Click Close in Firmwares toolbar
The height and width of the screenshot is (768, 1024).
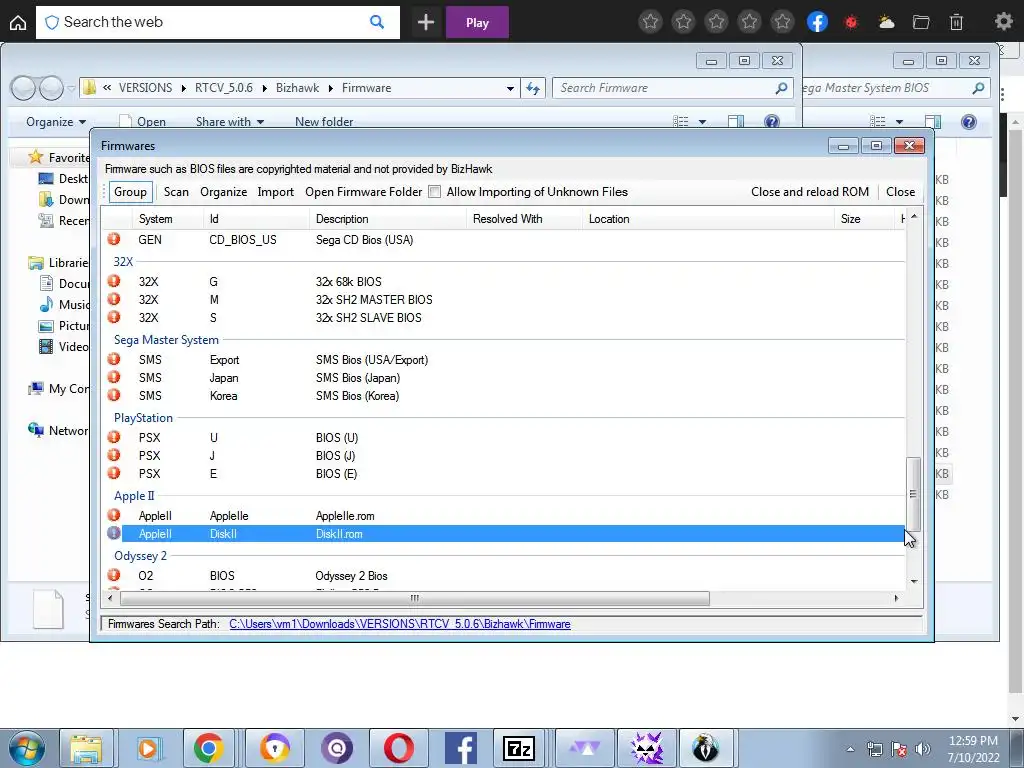coord(901,192)
